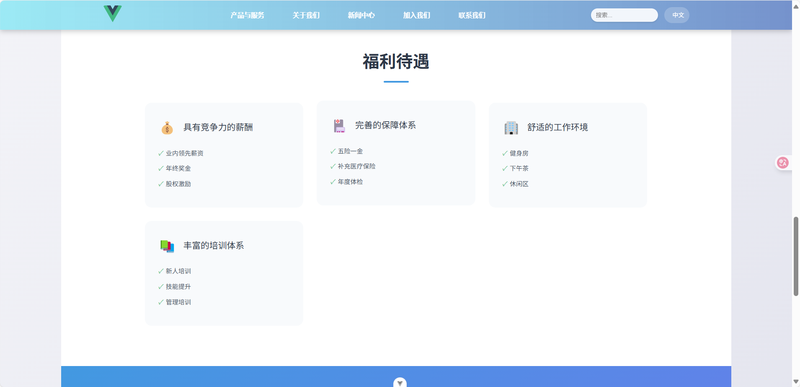Click the checkmark icon before 年终奖金
This screenshot has width=800, height=387.
pos(161,168)
